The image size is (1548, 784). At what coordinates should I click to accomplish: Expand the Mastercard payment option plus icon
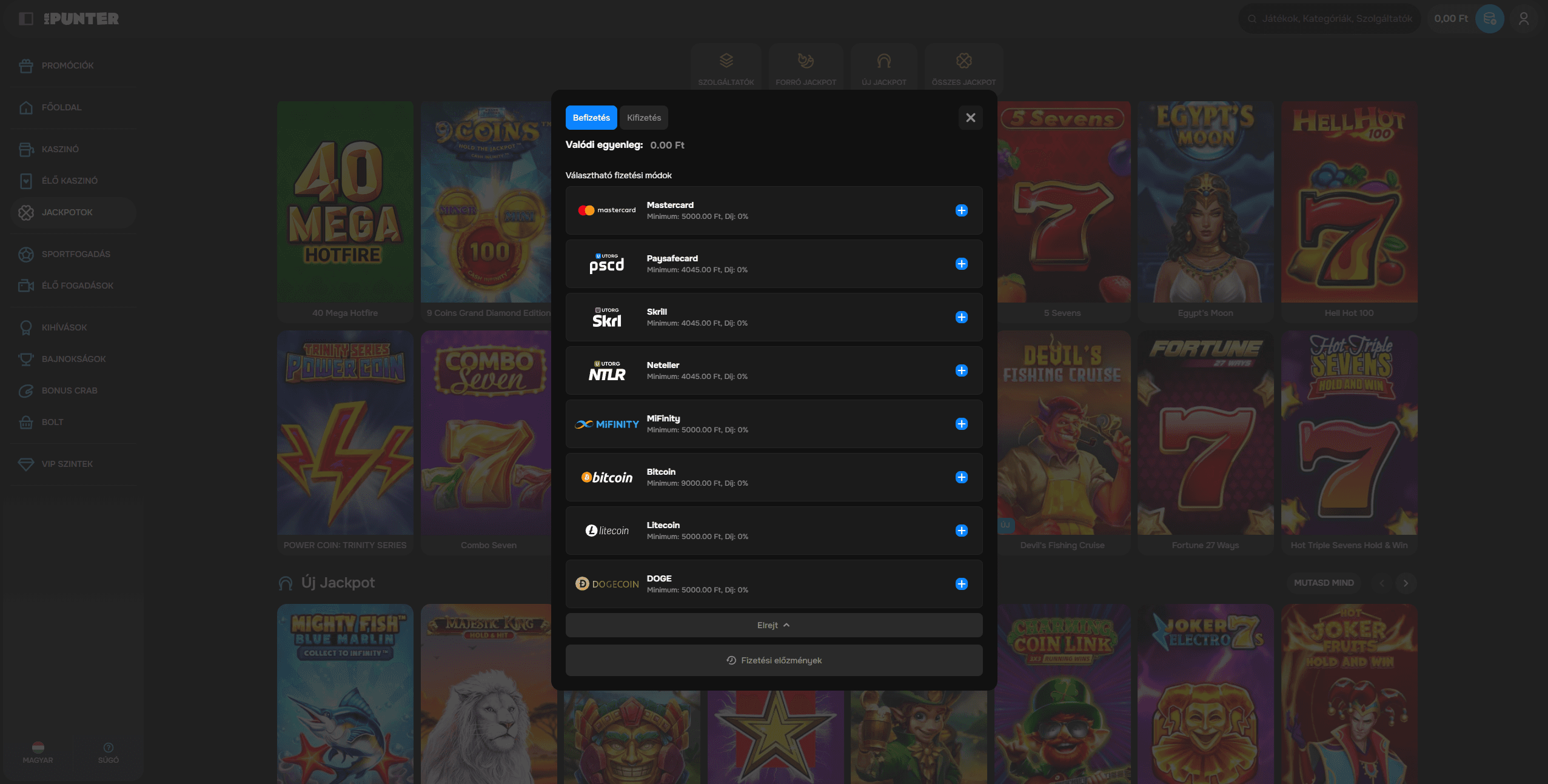click(961, 210)
